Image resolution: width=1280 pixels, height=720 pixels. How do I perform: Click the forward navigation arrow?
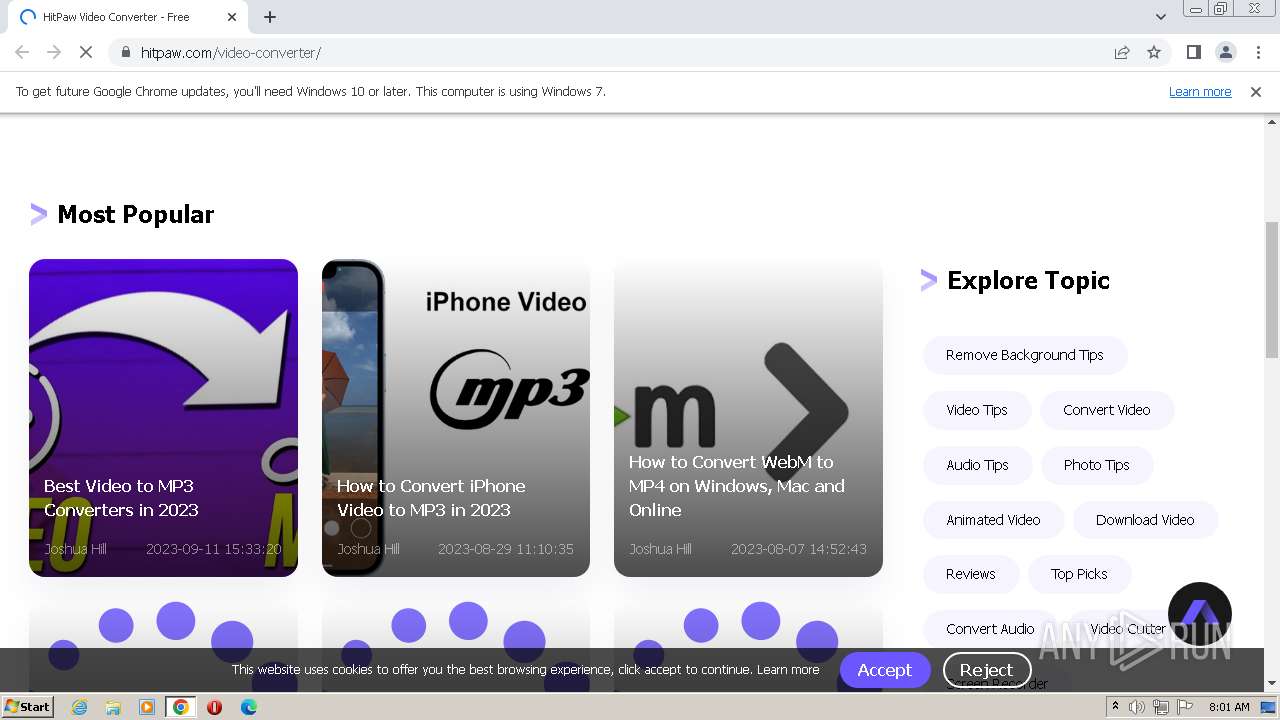[x=54, y=53]
